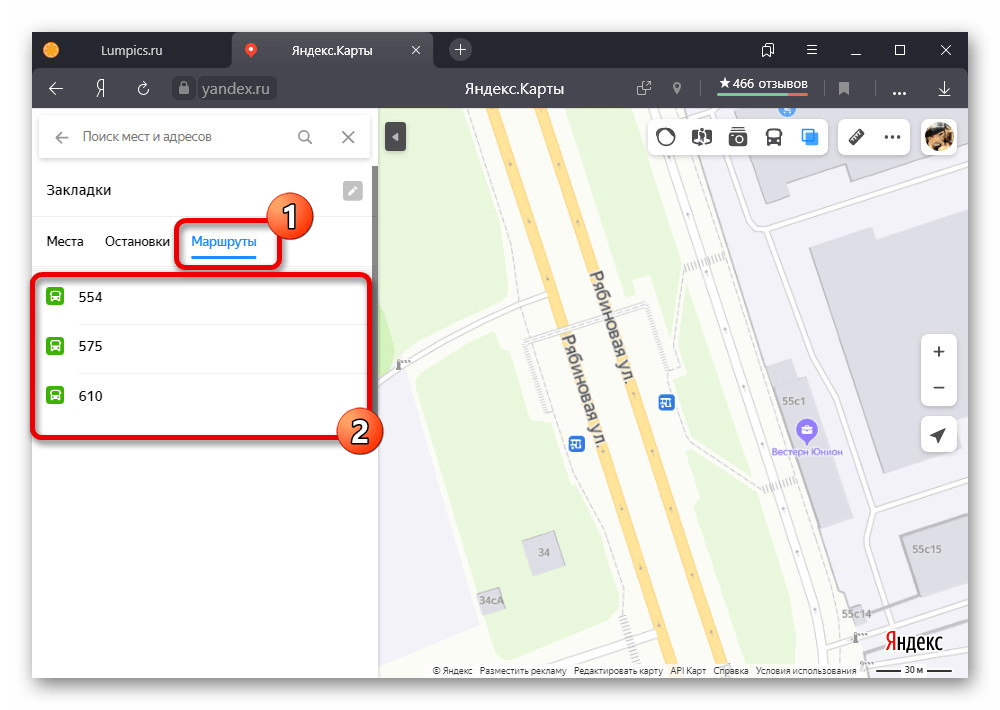Image resolution: width=1000 pixels, height=710 pixels.
Task: Zoom in the map with plus button
Action: (x=939, y=352)
